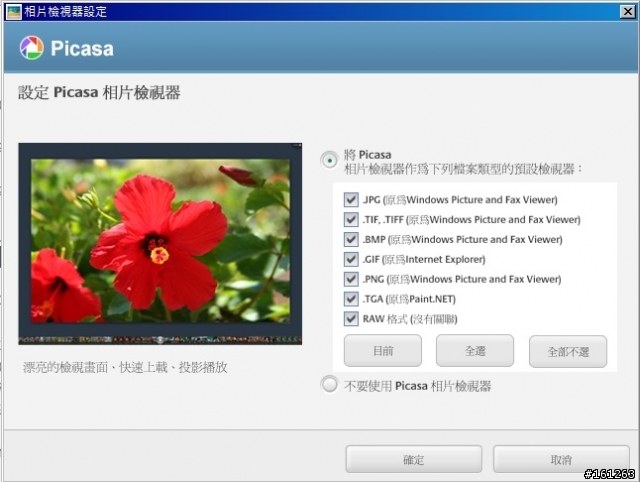
Task: Click the 漂亮的檢視畫面 caption text
Action: click(x=125, y=367)
